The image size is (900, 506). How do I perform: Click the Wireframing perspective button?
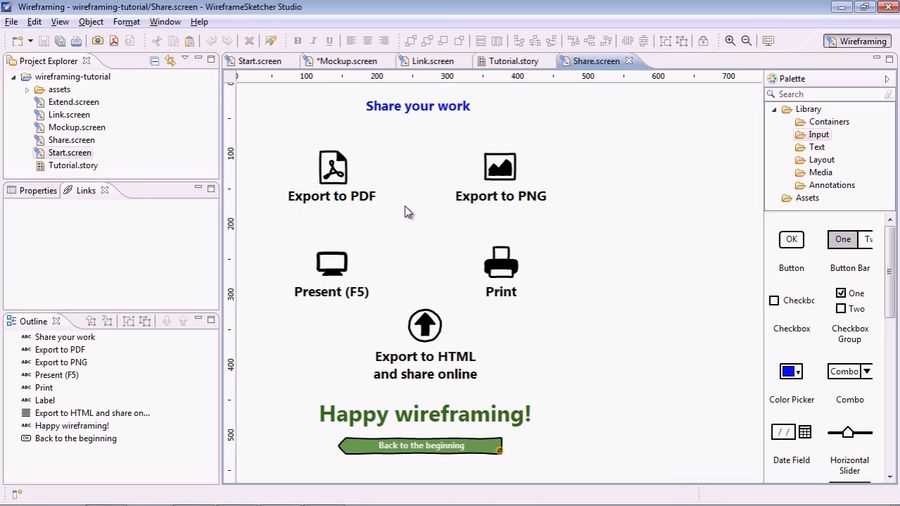point(857,41)
